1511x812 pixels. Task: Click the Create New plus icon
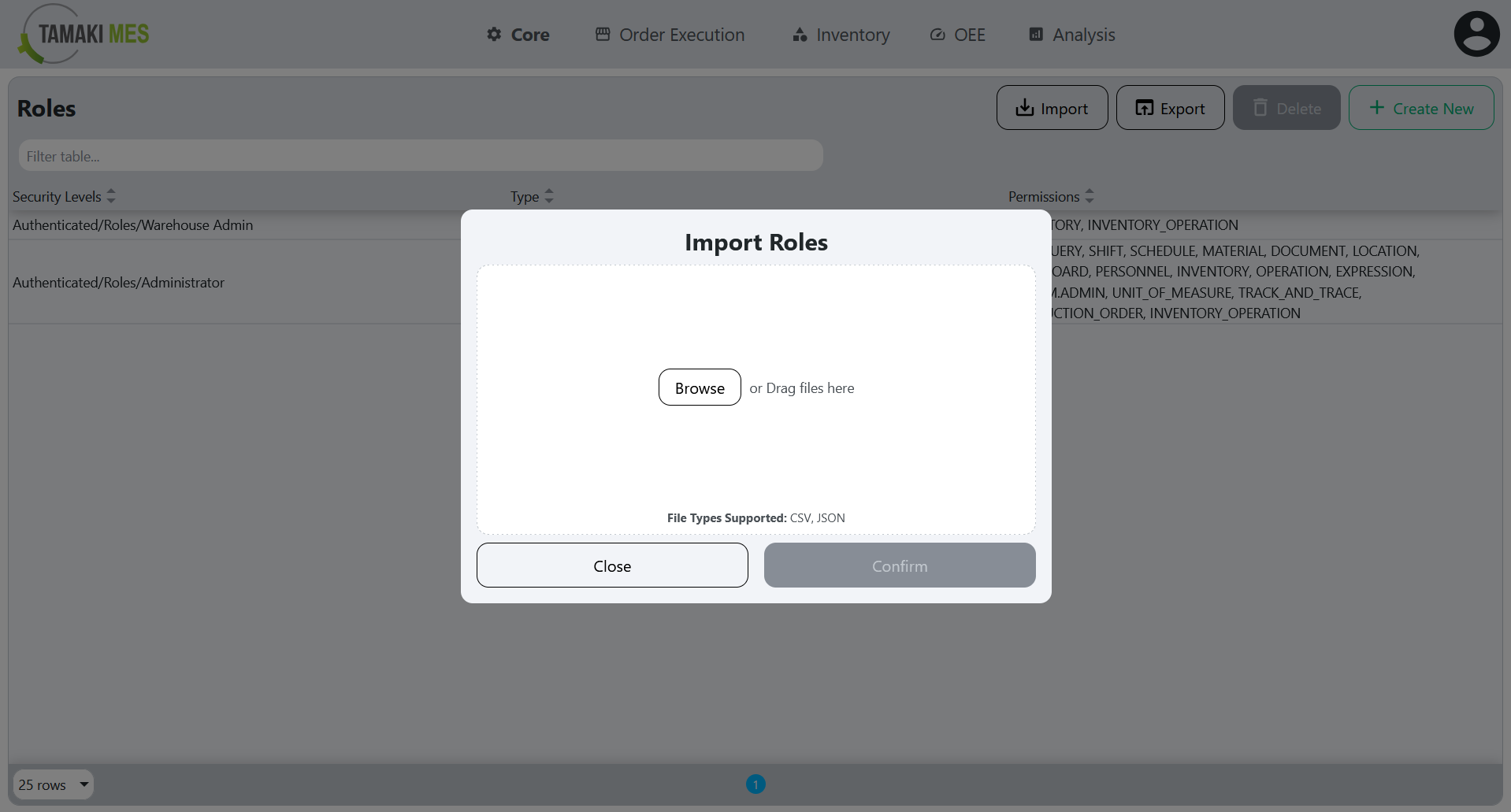[x=1375, y=108]
